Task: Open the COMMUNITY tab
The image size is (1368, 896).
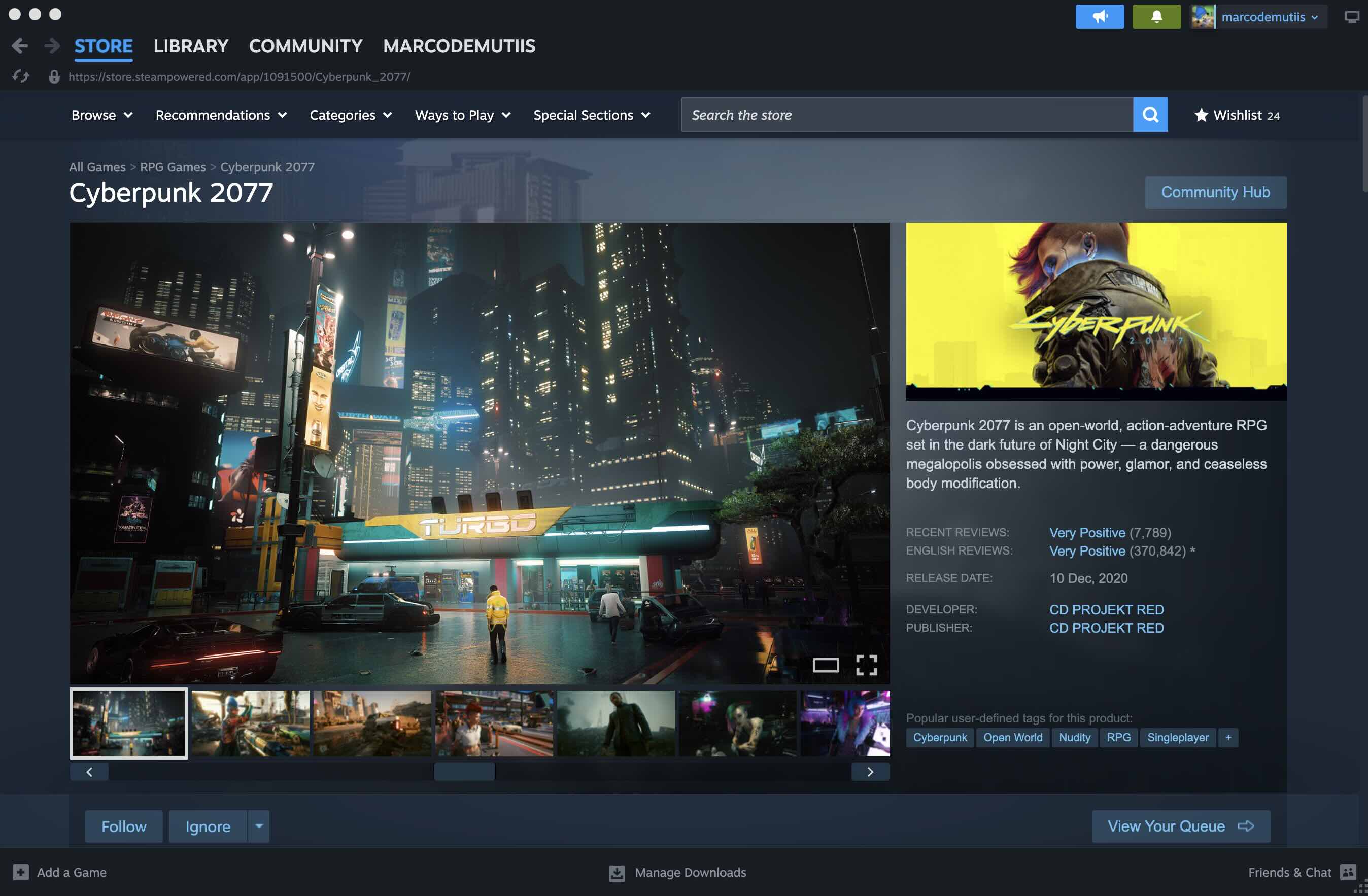Action: [x=305, y=46]
